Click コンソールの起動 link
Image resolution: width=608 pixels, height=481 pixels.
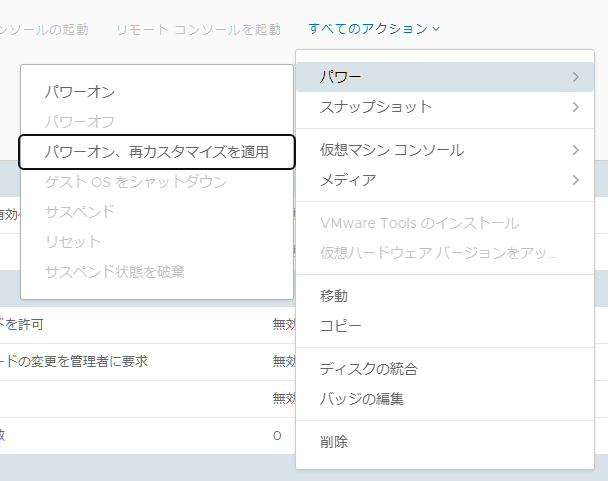pyautogui.click(x=44, y=29)
